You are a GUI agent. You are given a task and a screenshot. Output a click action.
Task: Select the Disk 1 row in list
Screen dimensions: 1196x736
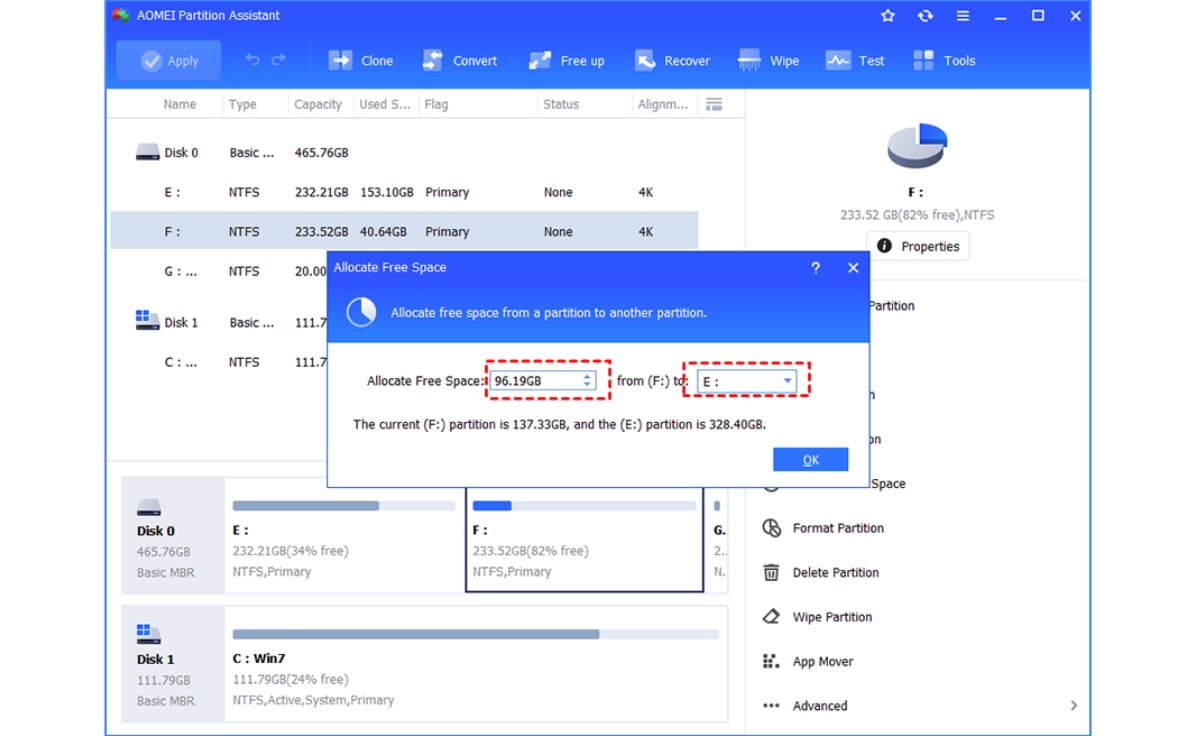[220, 322]
